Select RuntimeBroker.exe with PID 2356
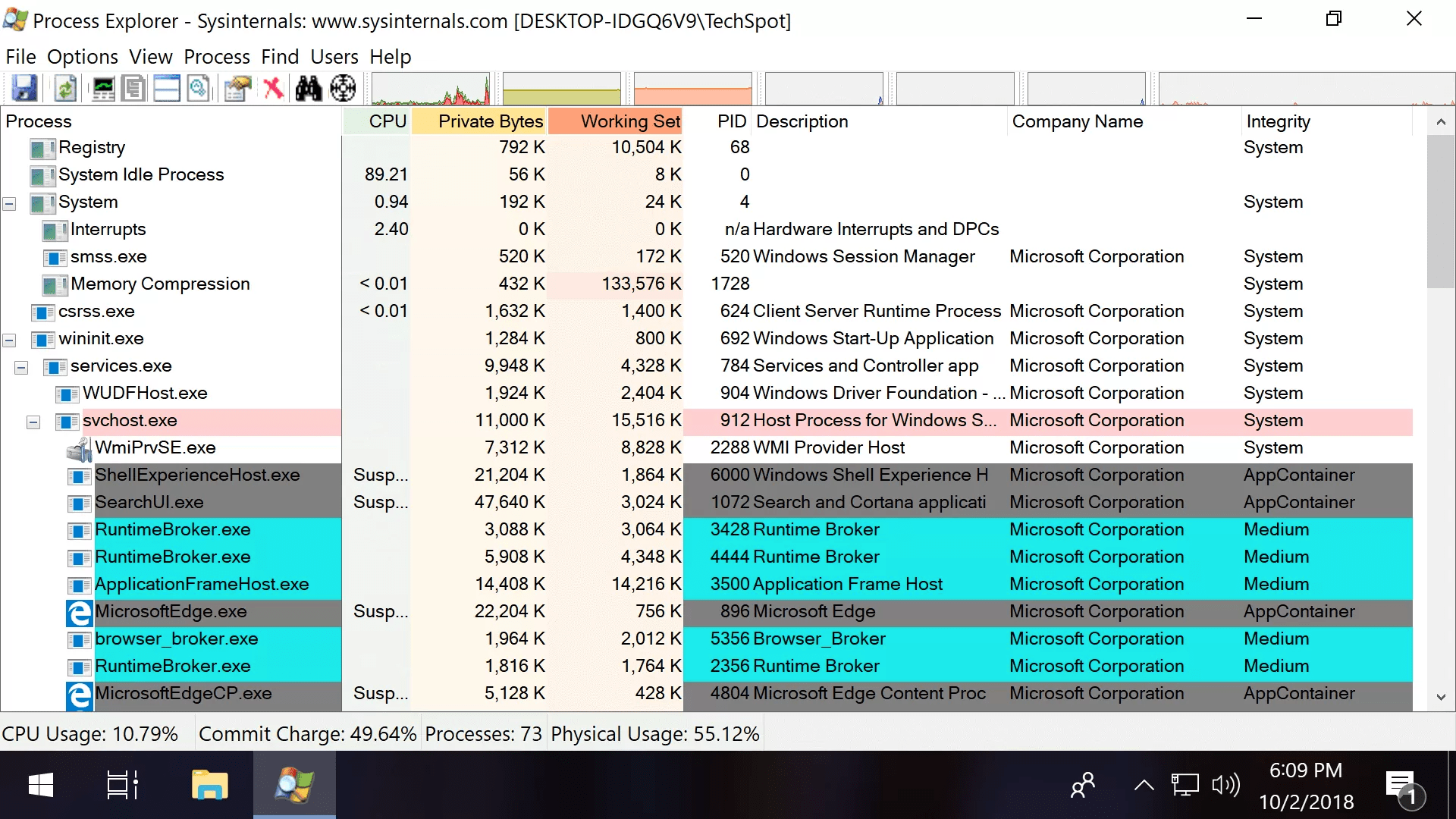 (707, 666)
